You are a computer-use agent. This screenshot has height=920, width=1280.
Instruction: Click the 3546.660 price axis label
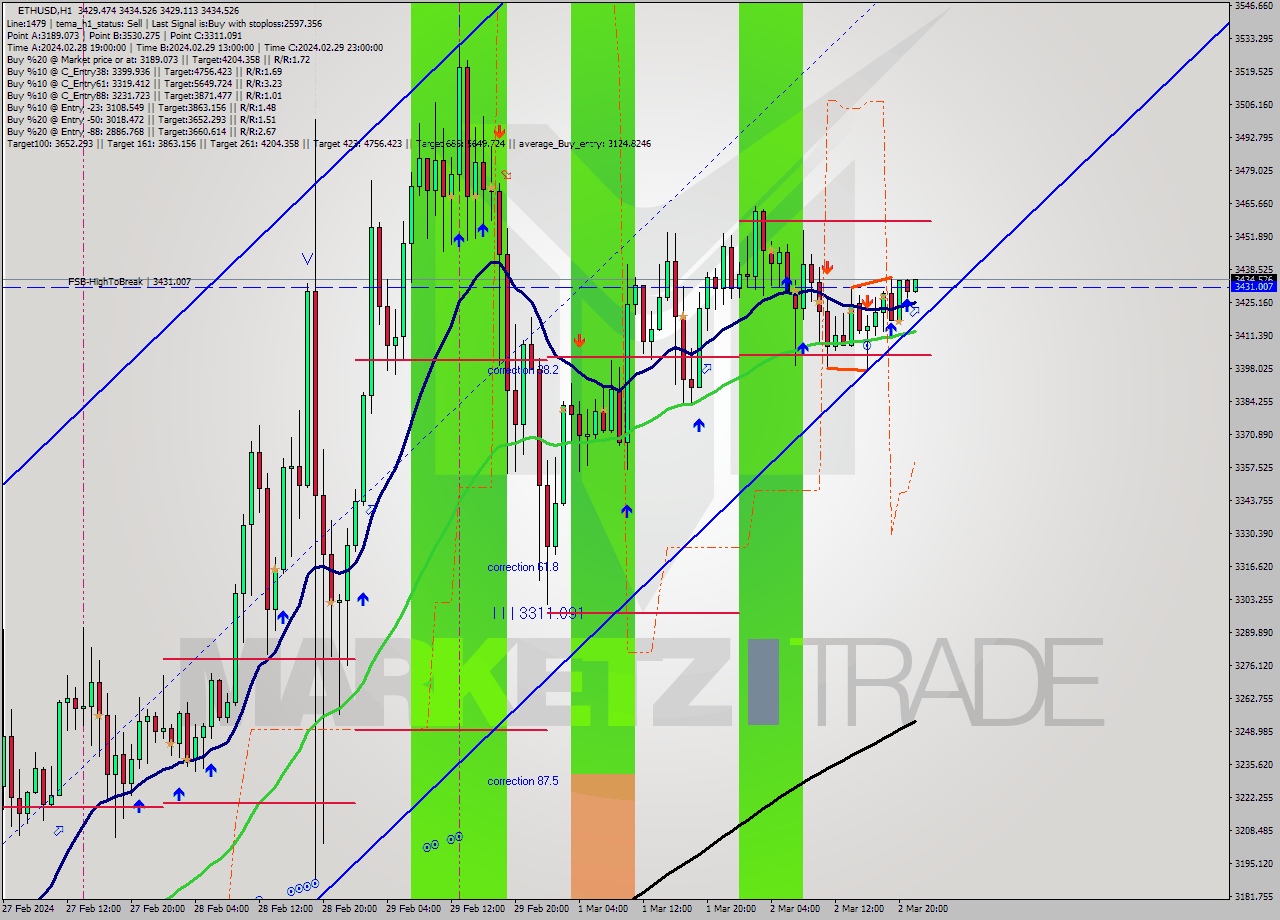point(1254,6)
